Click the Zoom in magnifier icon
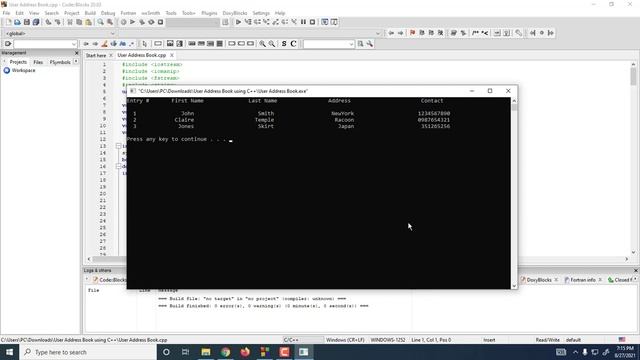The width and height of the screenshot is (640, 360). pos(262,44)
